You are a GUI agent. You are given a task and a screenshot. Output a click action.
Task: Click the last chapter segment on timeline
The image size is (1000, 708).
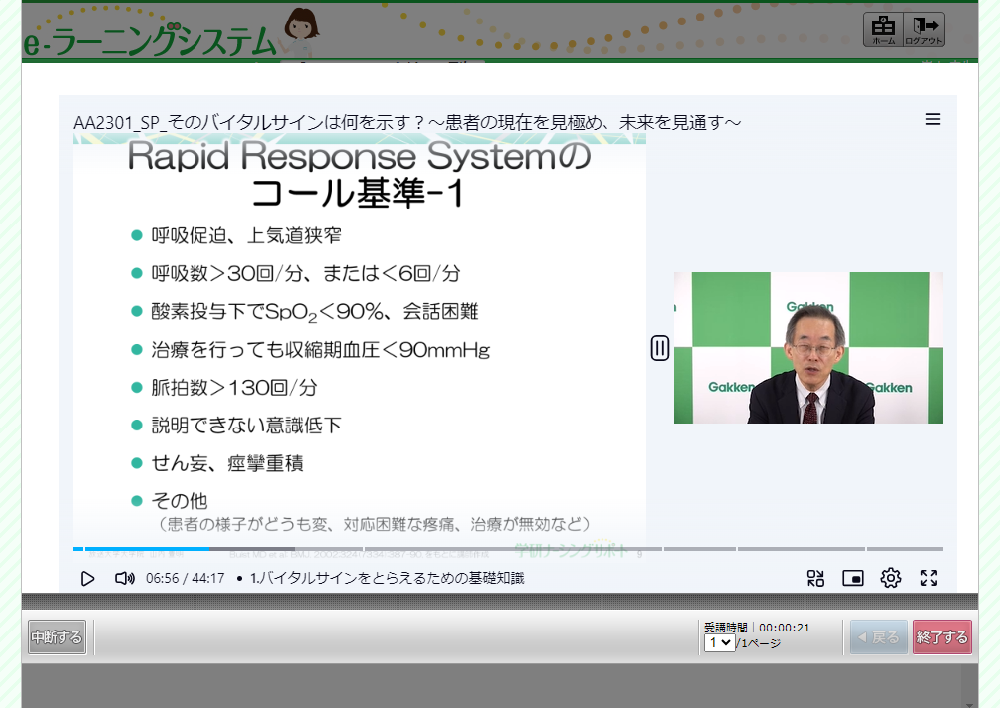(x=904, y=549)
